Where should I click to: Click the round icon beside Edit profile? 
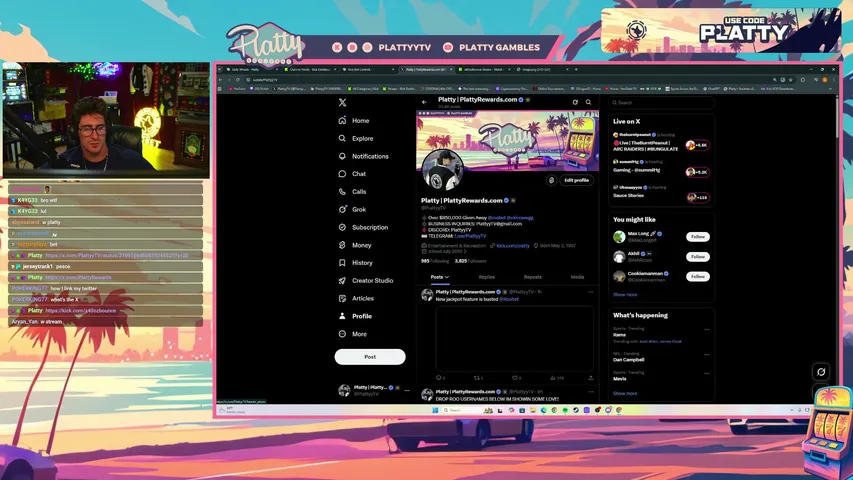(551, 180)
